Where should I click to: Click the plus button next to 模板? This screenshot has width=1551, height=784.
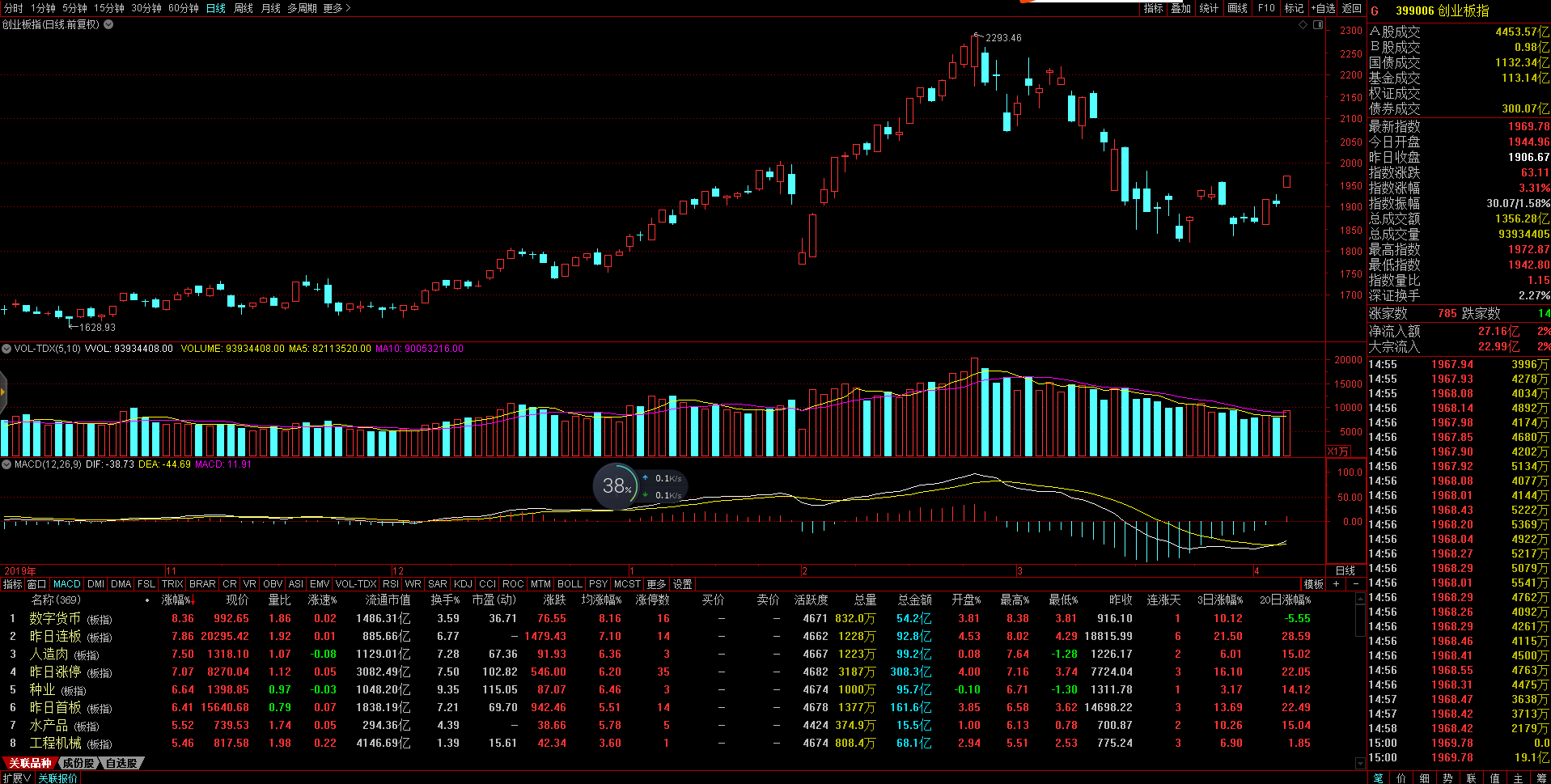pos(1336,583)
